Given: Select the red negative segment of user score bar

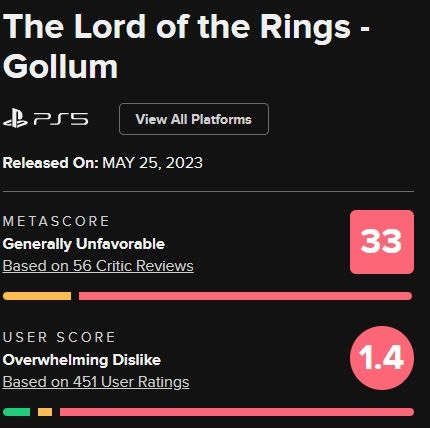Looking at the screenshot, I should (x=237, y=412).
